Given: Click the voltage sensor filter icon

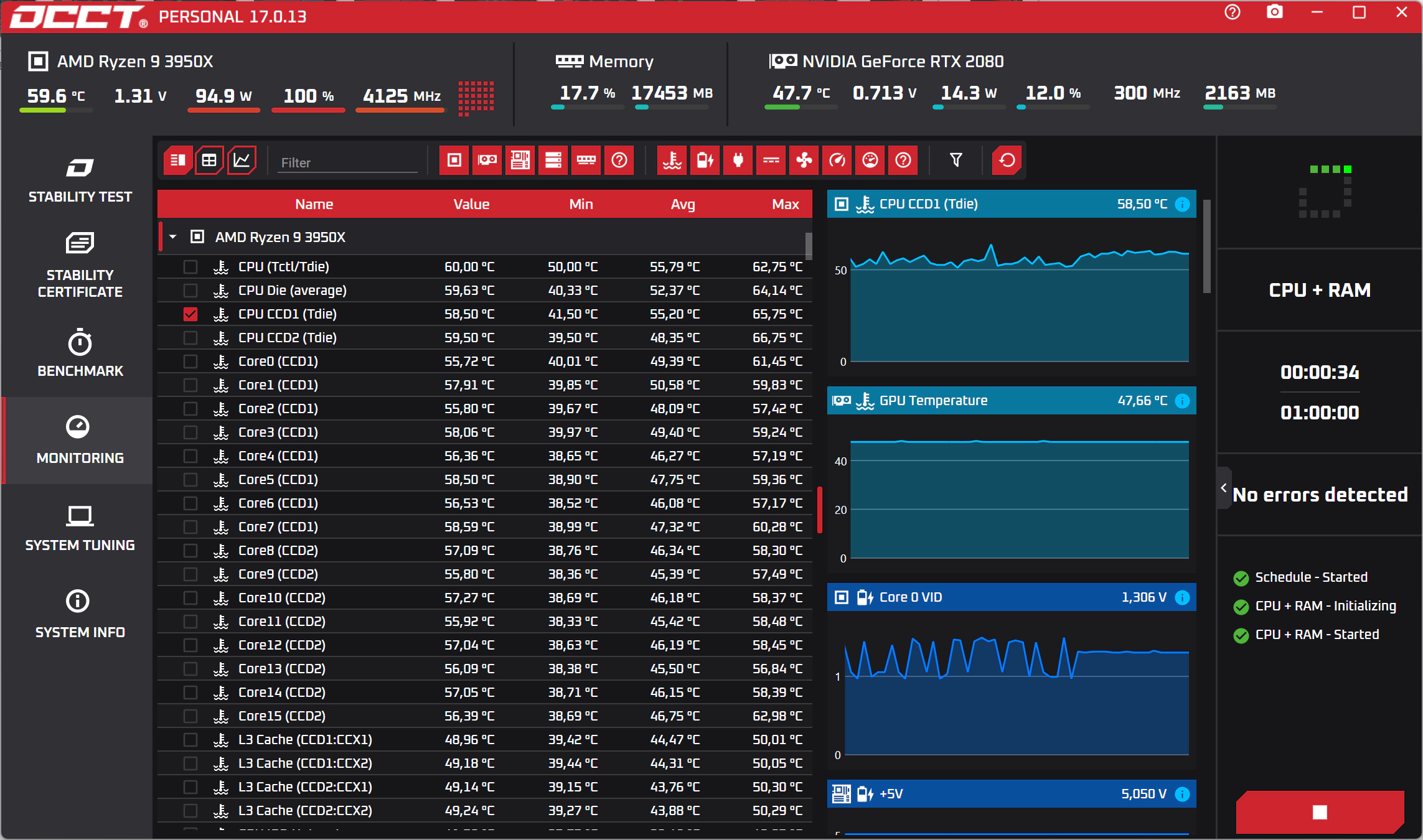Looking at the screenshot, I should 705,161.
